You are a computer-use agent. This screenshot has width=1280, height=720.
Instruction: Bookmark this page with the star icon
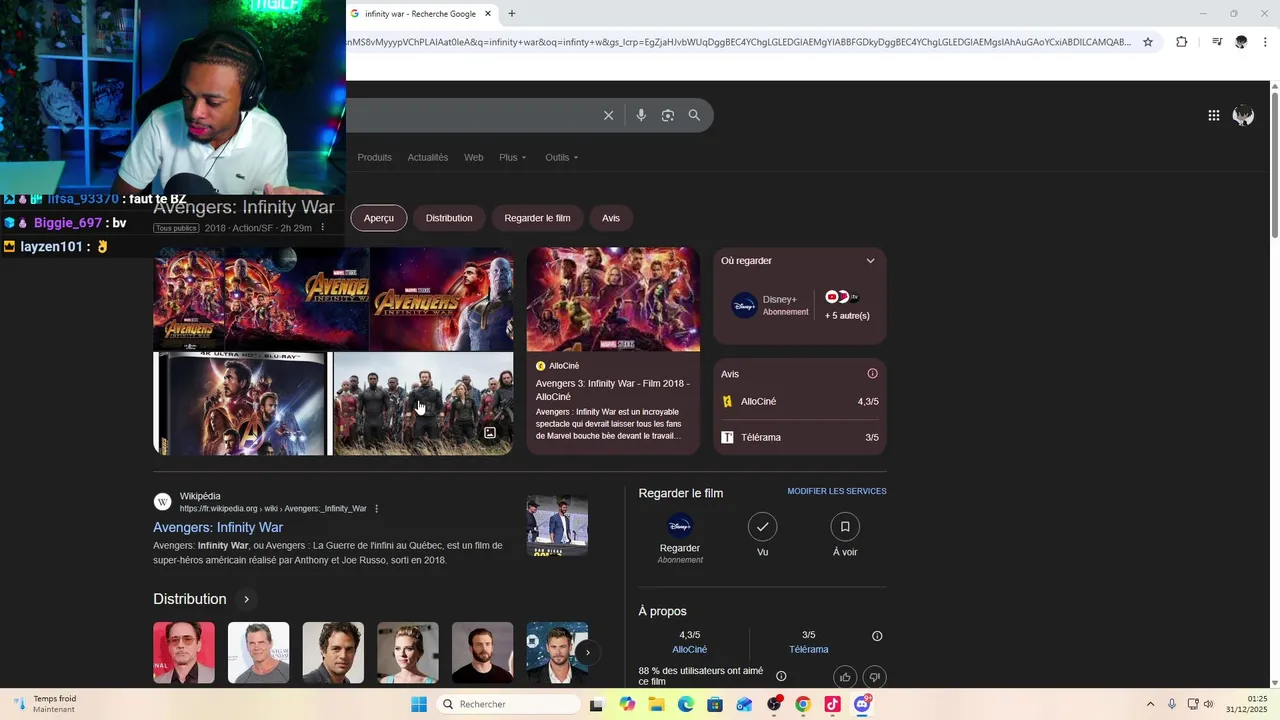tap(1148, 42)
